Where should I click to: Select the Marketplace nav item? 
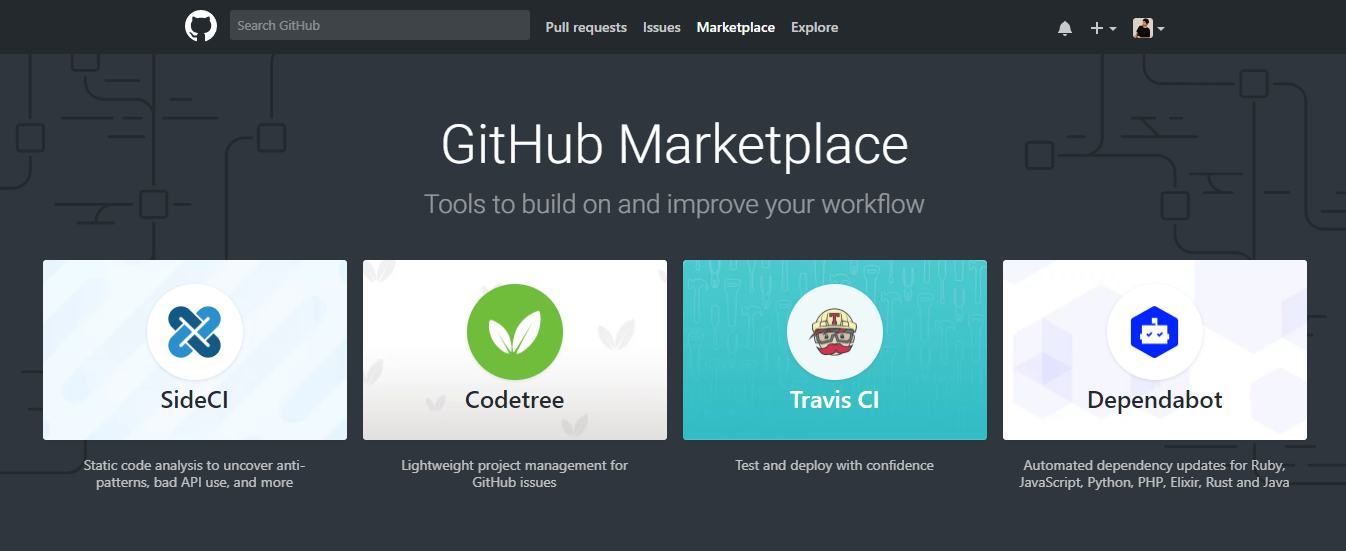(x=736, y=27)
